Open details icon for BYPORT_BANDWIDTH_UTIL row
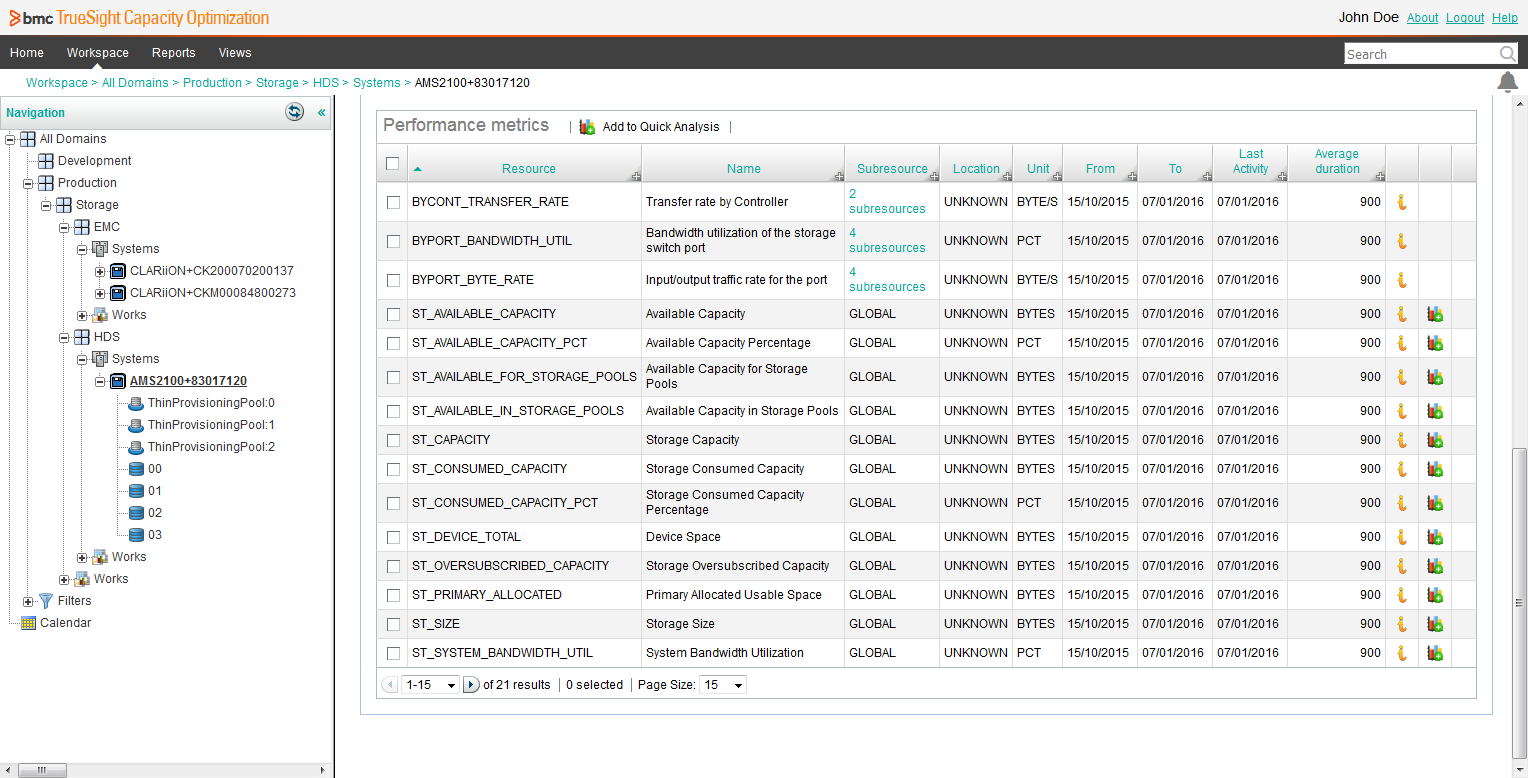 pyautogui.click(x=1401, y=241)
